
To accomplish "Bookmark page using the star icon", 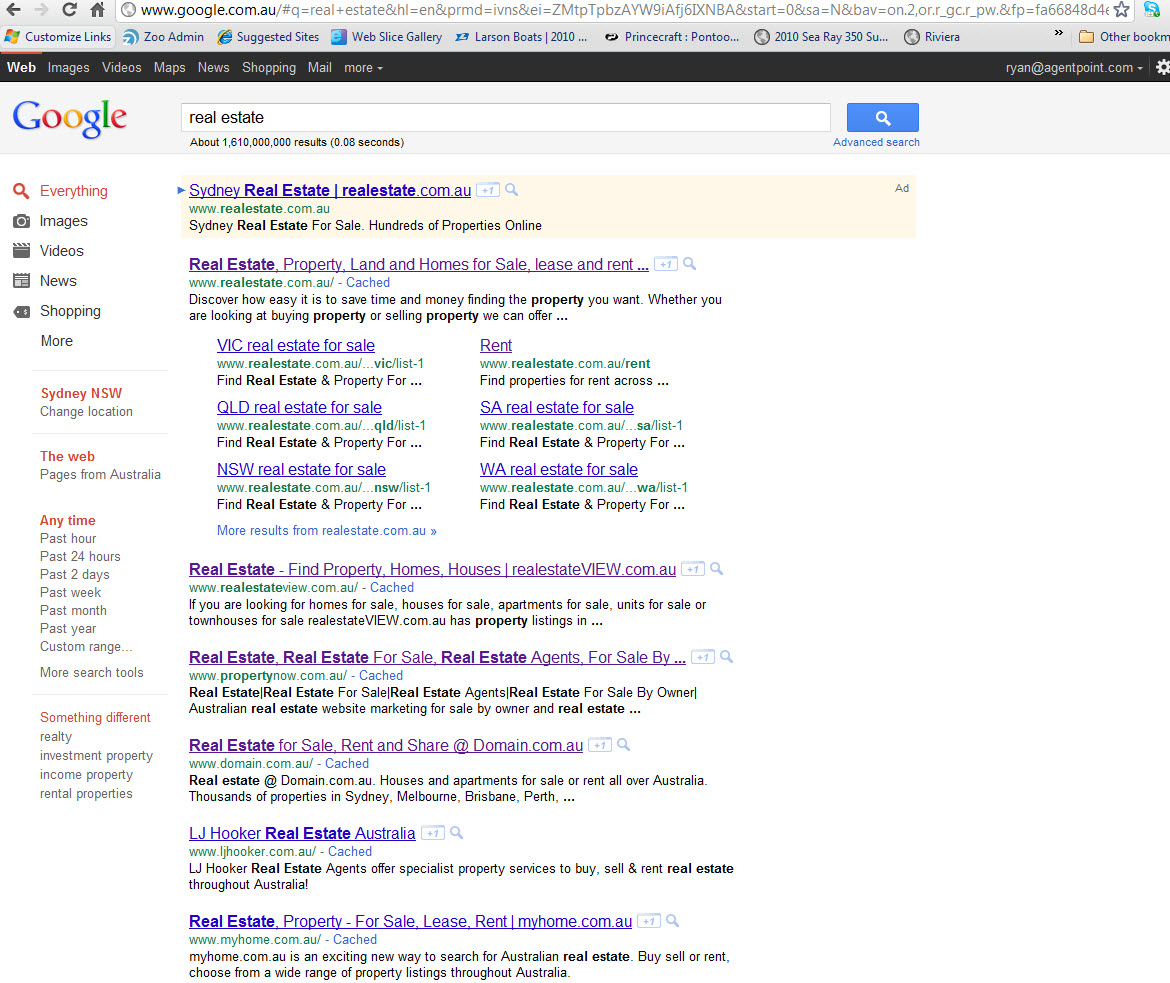I will [x=1122, y=10].
